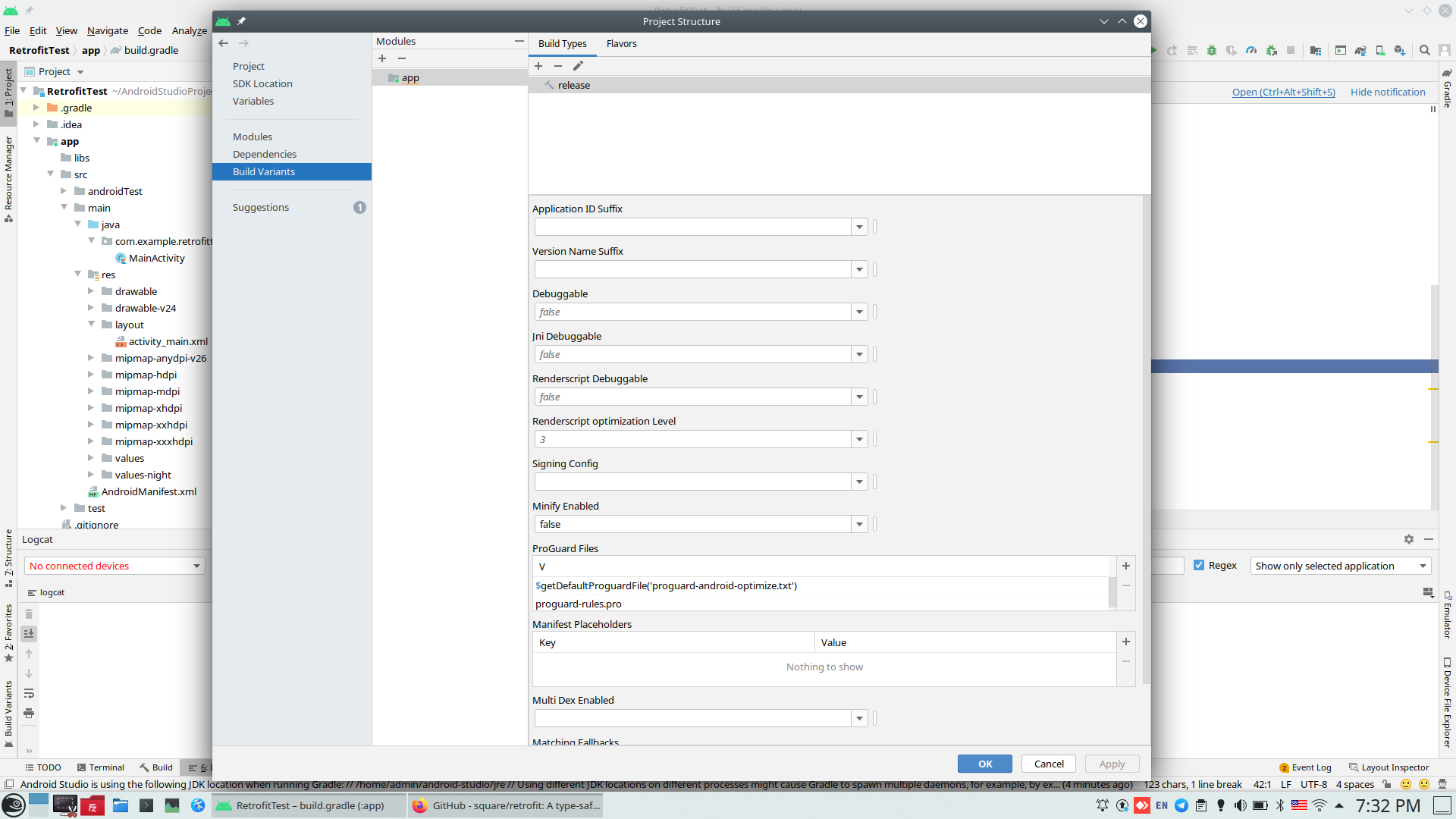Click the Hide notification link

coord(1387,92)
